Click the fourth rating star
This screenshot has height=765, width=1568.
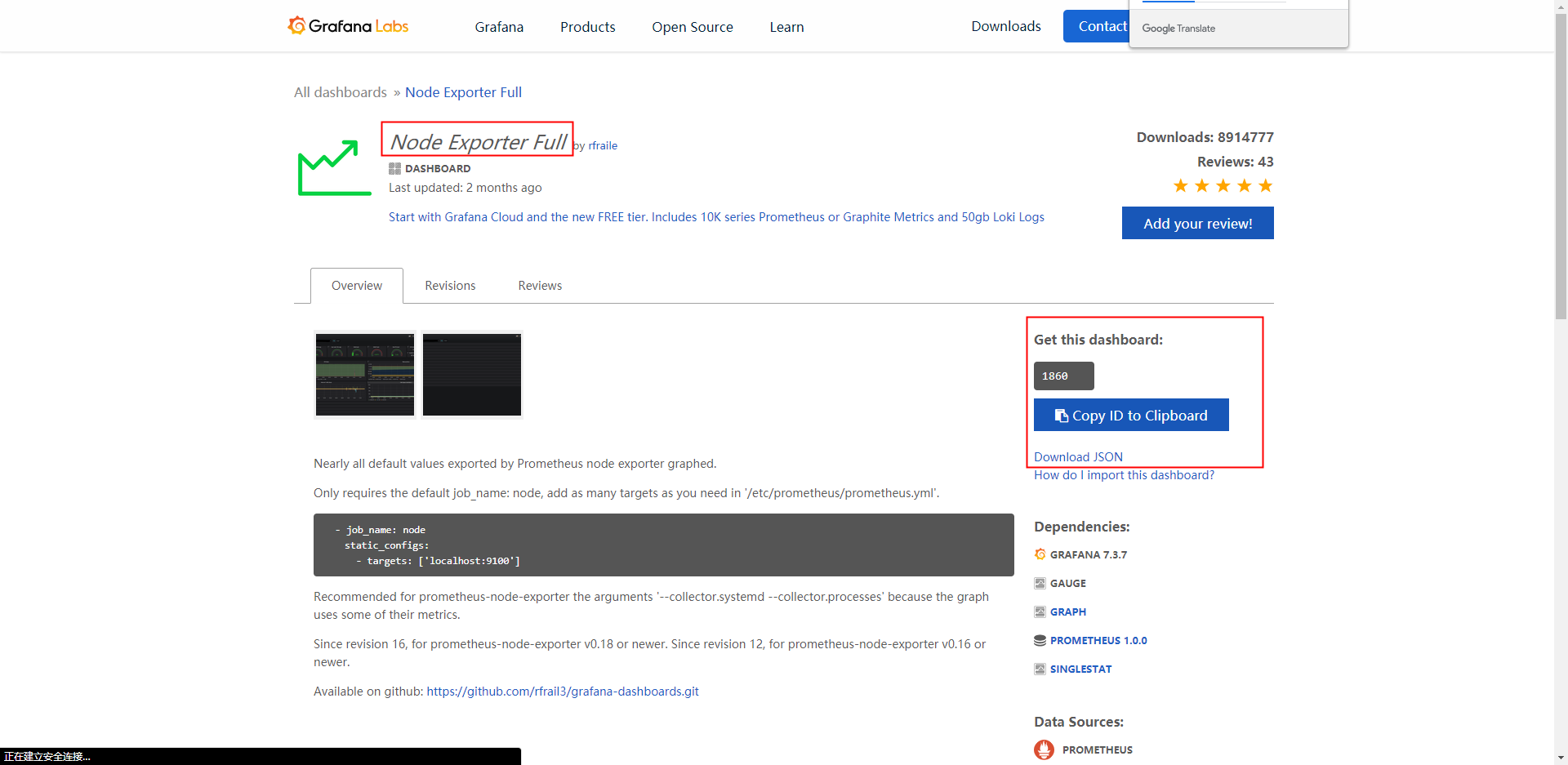click(x=1245, y=186)
